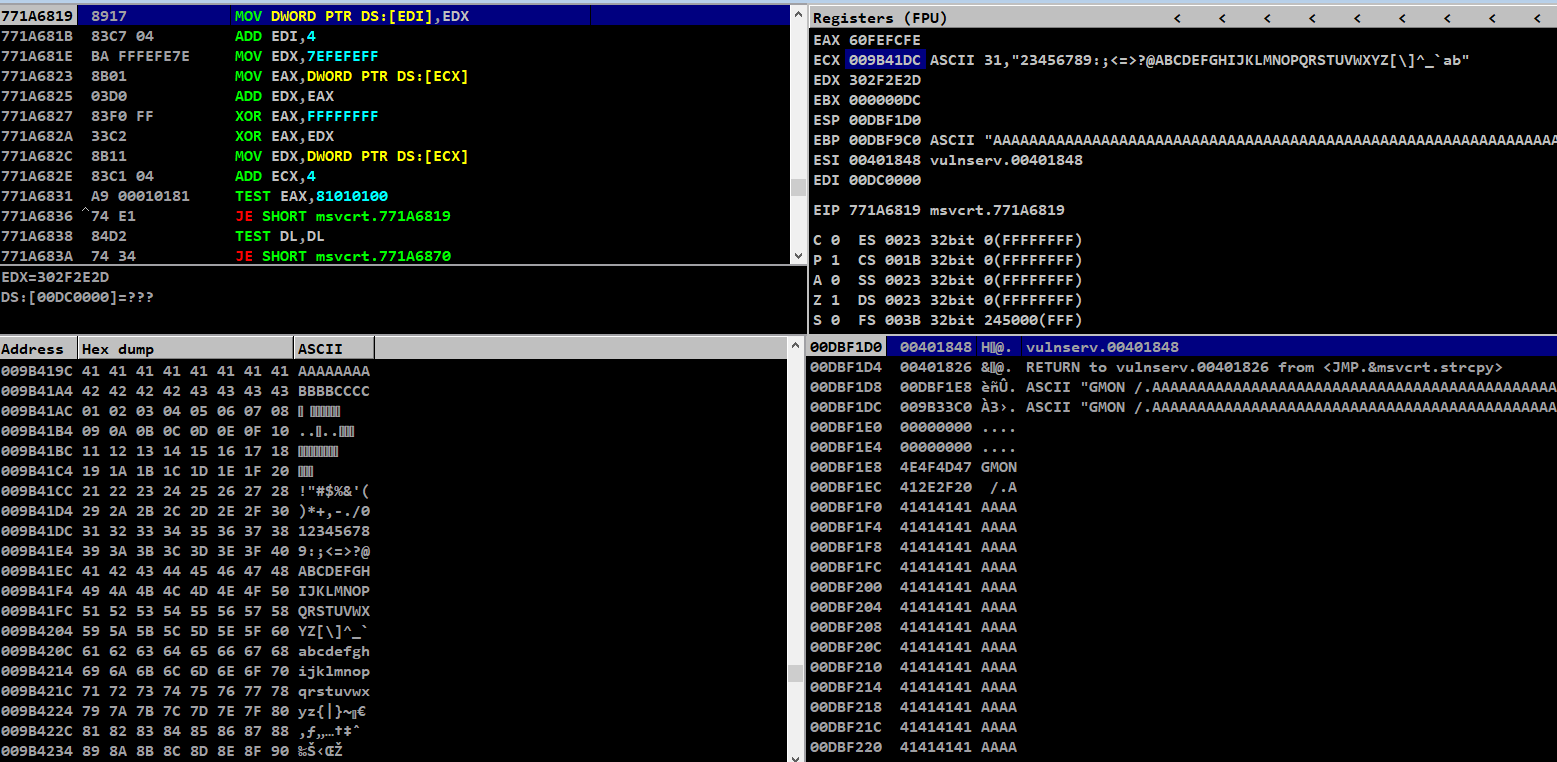This screenshot has height=762, width=1557.
Task: Select the EDX register value 302F2E2D
Action: tap(885, 80)
